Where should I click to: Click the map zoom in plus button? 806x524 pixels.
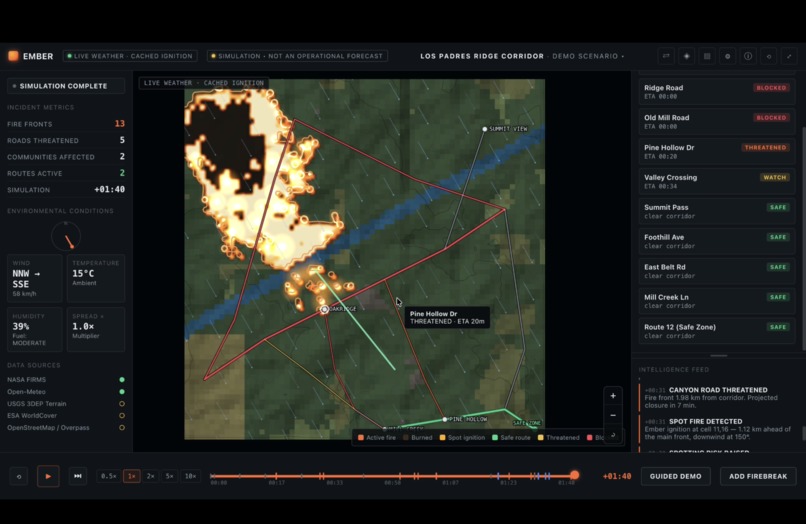[613, 396]
